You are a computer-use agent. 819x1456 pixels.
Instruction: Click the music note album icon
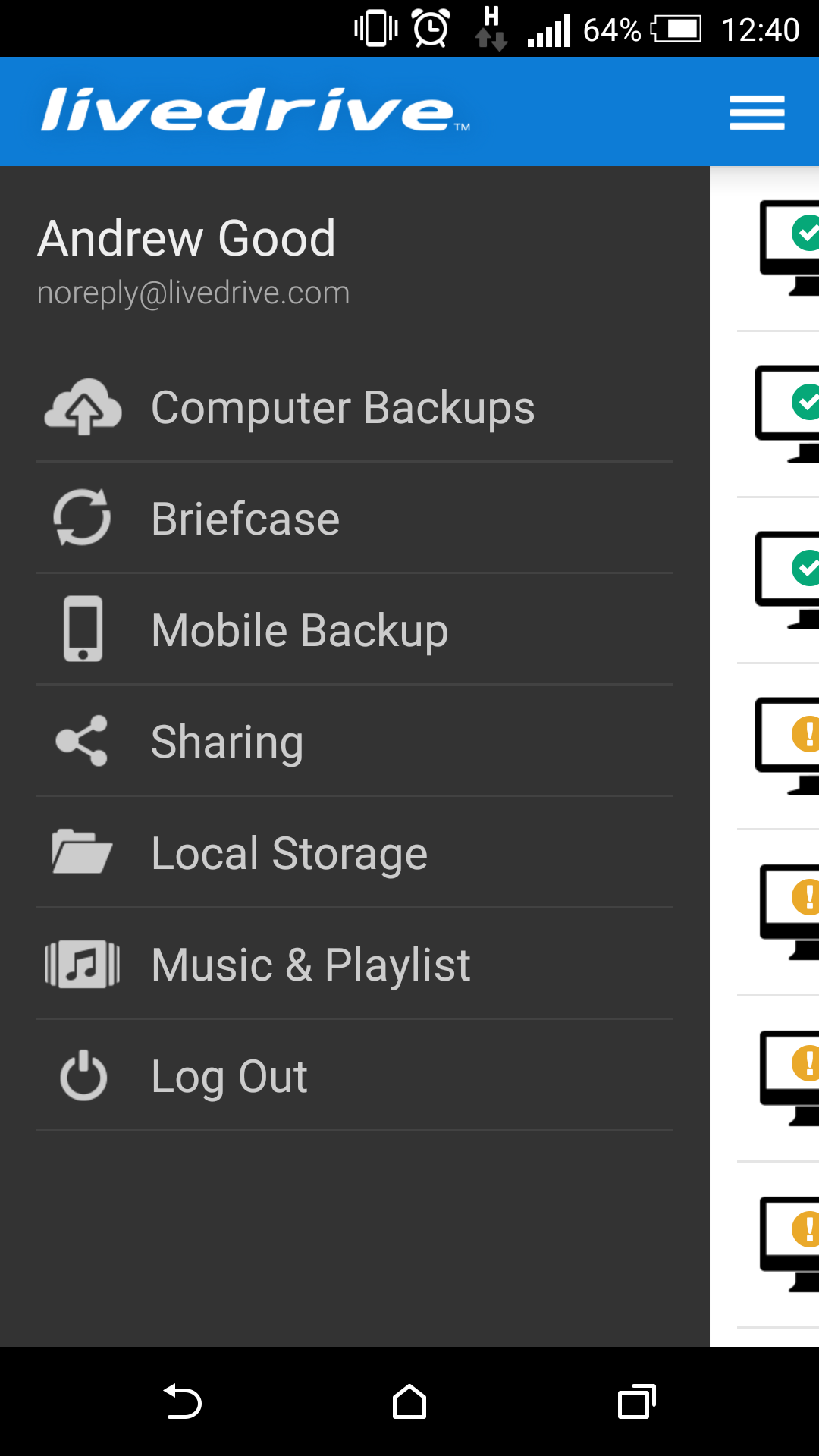[x=83, y=964]
